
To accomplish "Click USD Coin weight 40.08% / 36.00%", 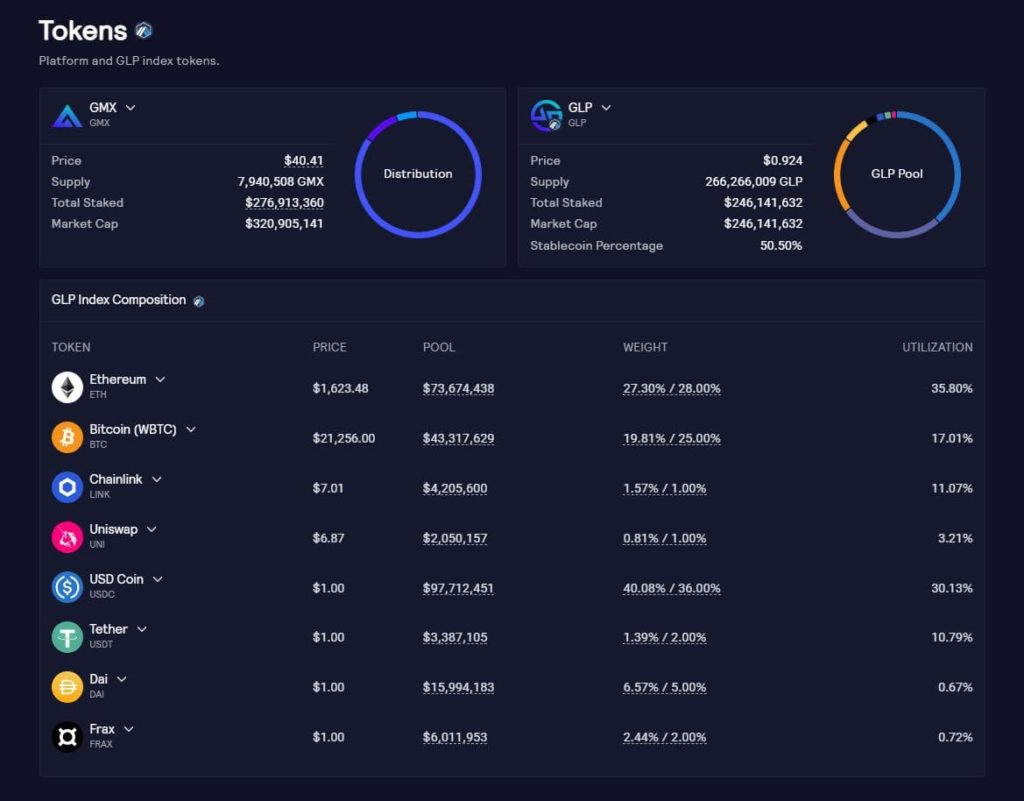I will click(672, 588).
